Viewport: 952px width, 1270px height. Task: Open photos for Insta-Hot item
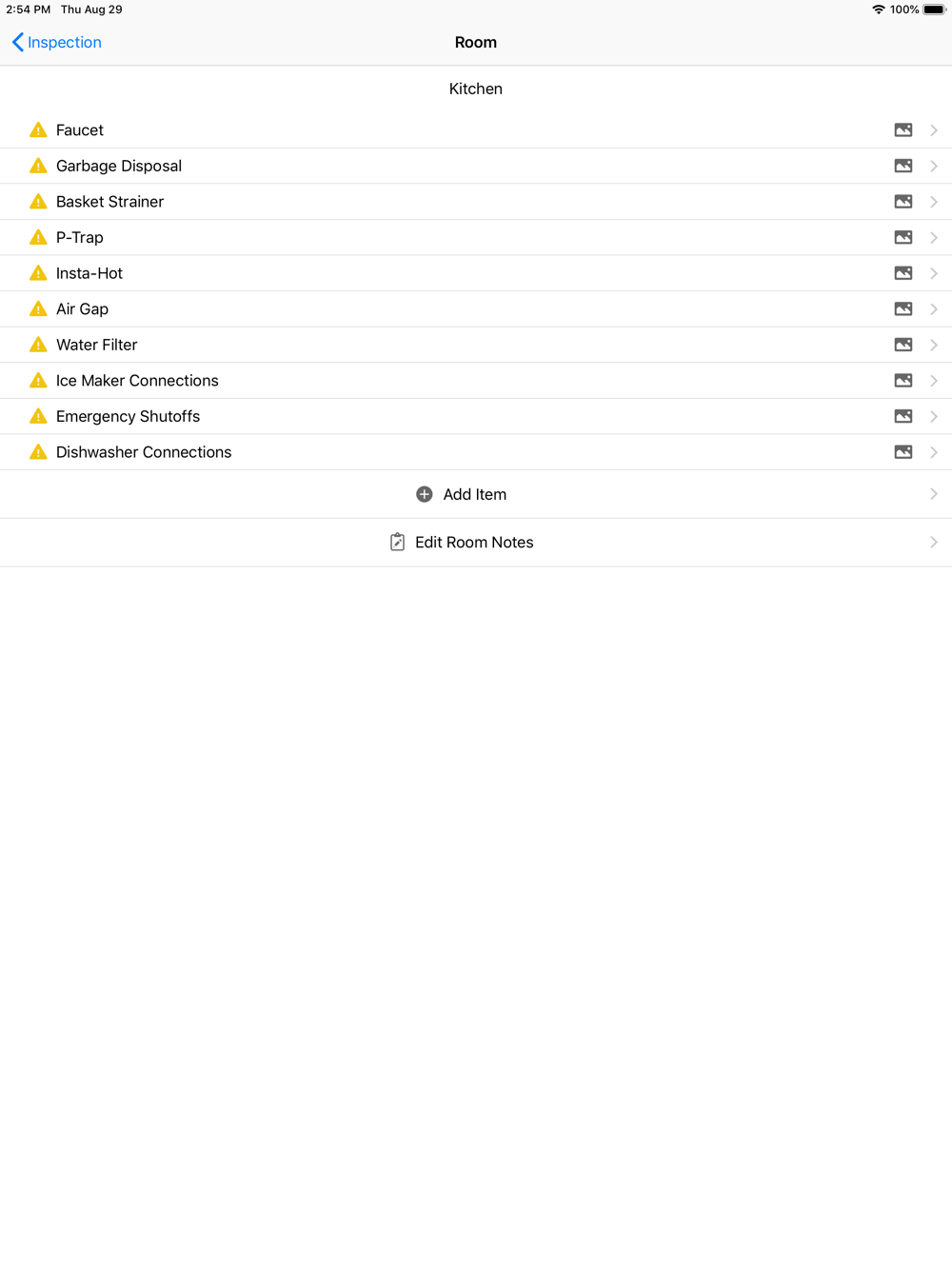[903, 273]
